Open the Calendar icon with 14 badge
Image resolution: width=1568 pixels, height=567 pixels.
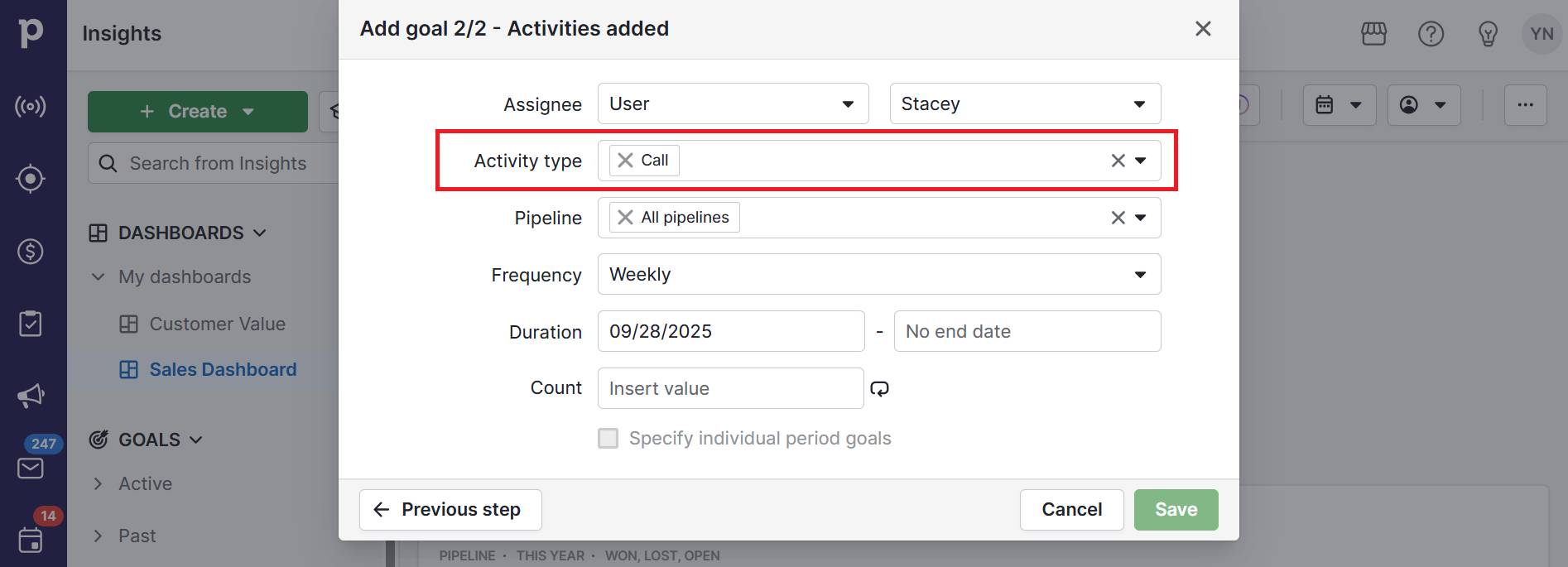31,540
